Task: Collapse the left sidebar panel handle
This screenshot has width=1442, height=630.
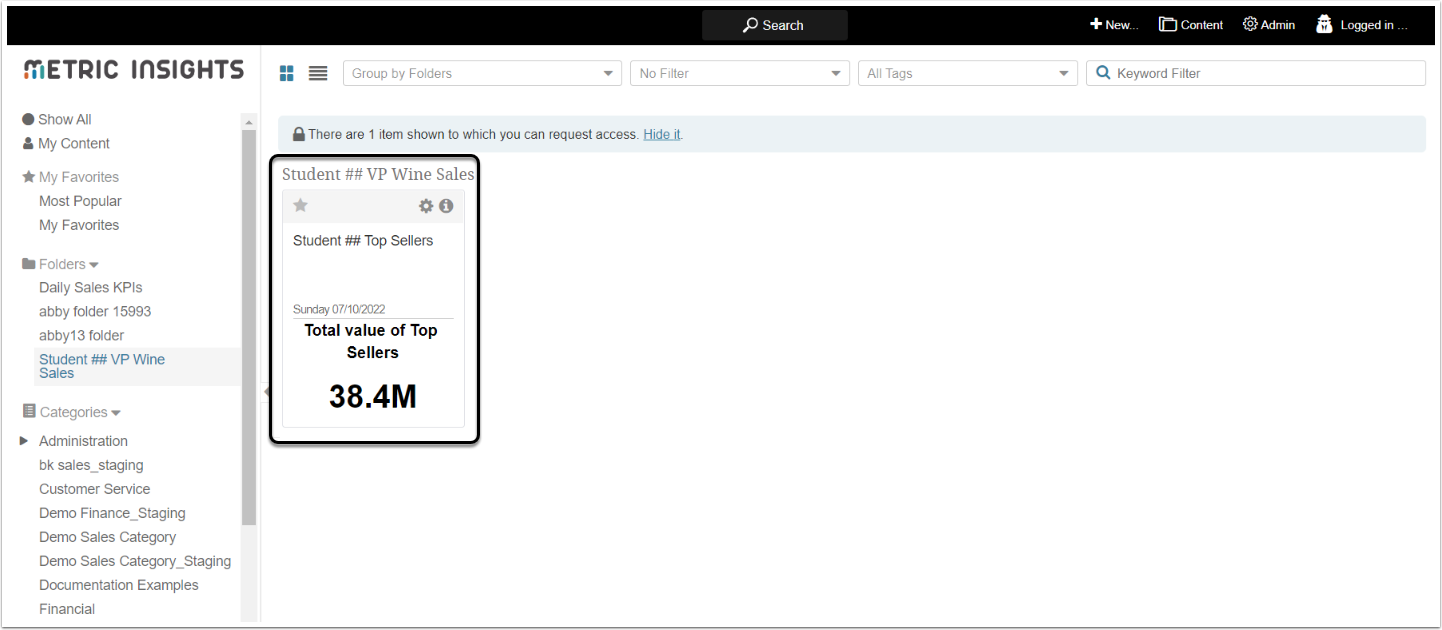Action: tap(266, 391)
